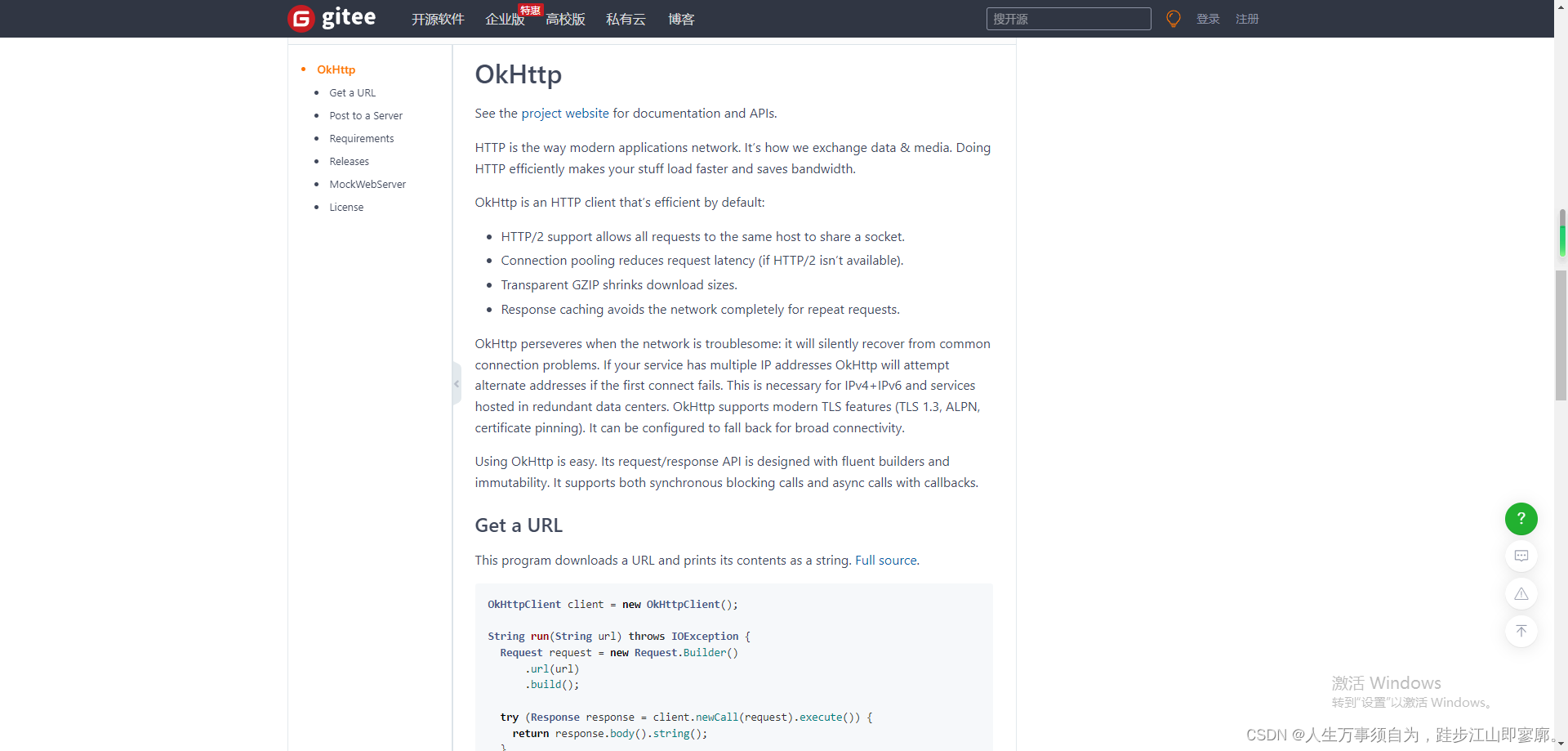
Task: Open the help question-mark floating button
Action: (1521, 519)
